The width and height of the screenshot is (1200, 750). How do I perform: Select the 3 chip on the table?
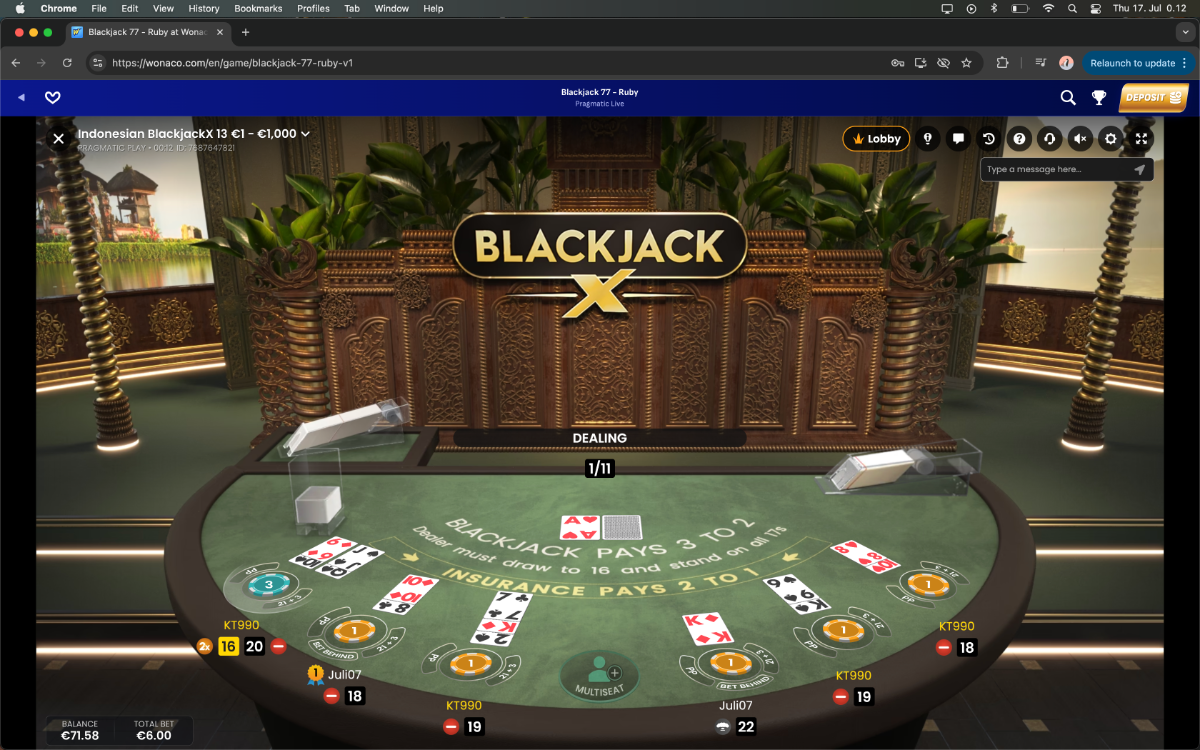coord(268,583)
